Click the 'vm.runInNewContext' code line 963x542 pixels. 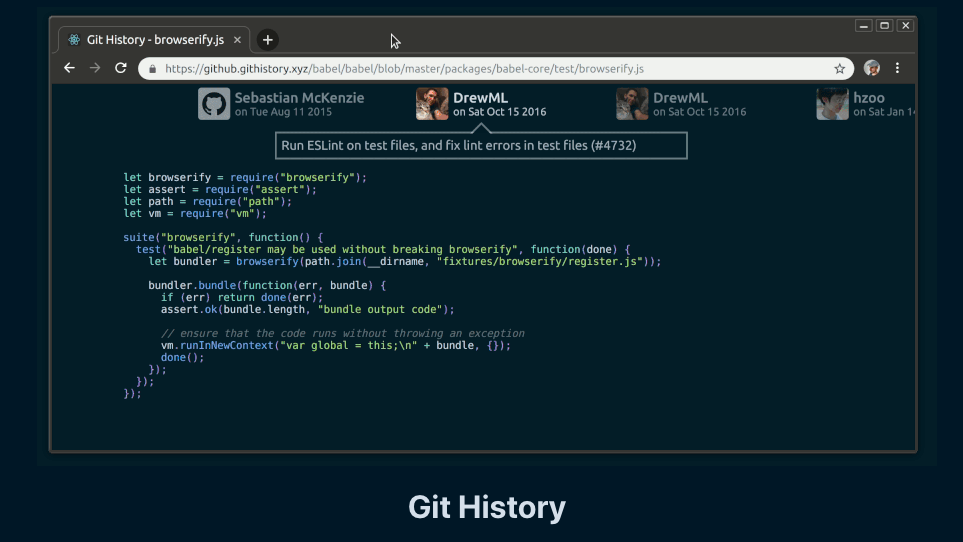click(336, 346)
